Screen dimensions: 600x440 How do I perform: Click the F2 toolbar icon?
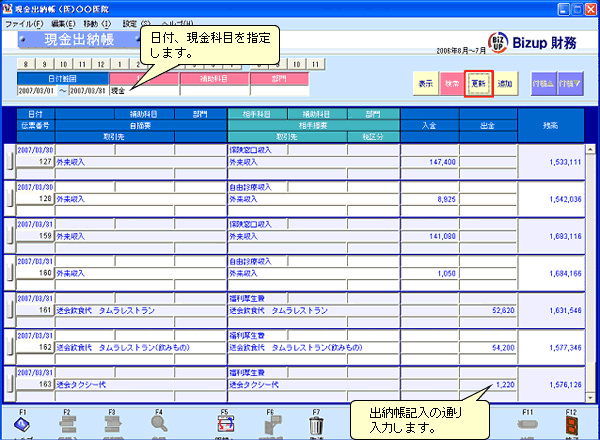68,425
